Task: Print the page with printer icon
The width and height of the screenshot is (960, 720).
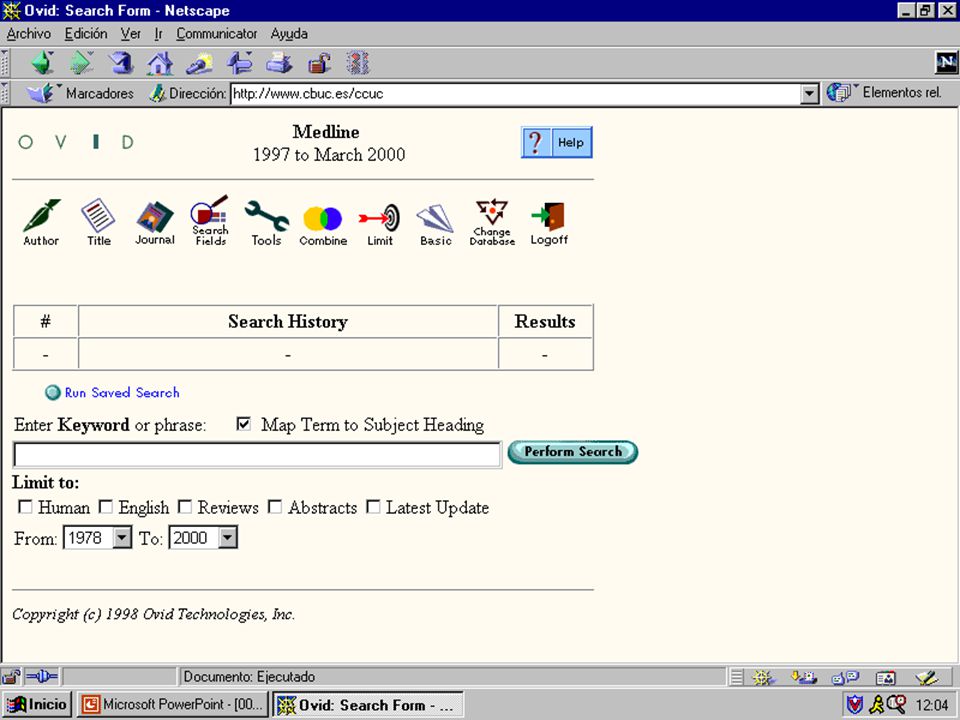Action: click(279, 62)
